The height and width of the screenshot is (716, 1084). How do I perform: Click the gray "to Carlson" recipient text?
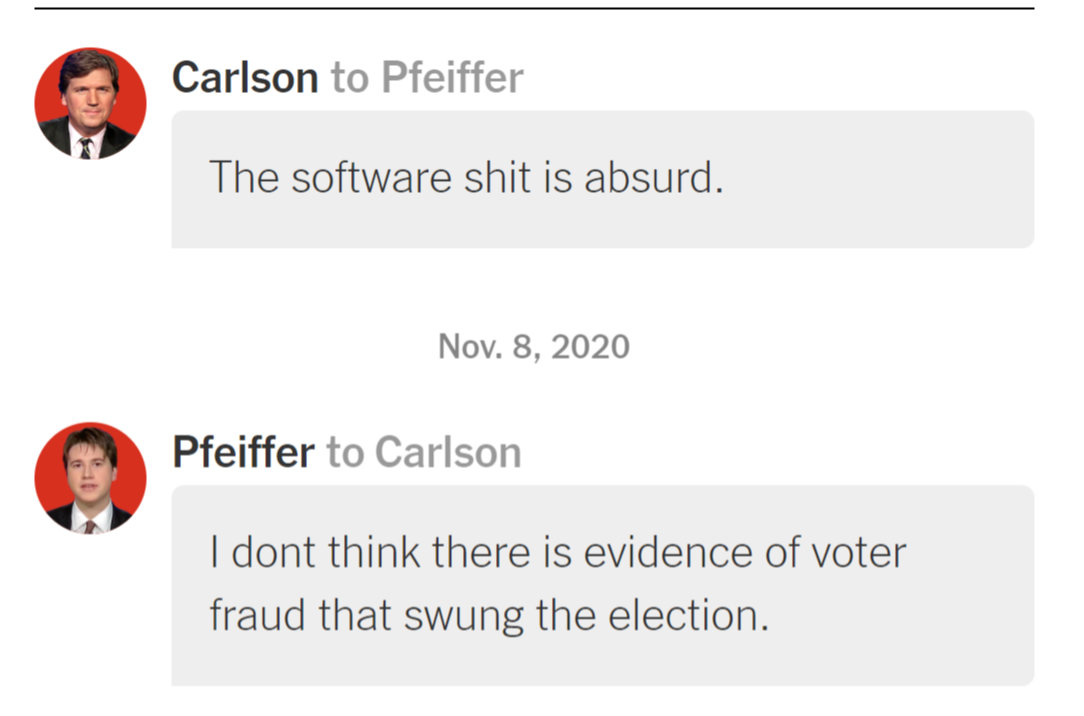click(424, 452)
